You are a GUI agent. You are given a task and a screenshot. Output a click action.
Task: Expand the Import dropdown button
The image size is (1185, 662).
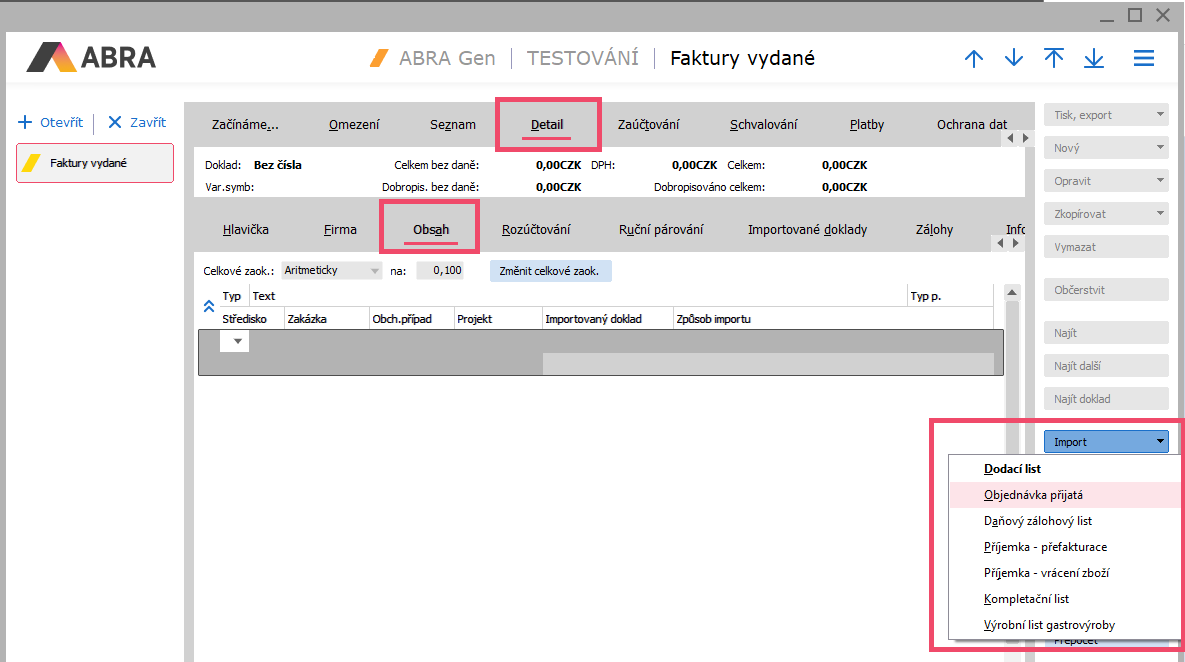click(x=1159, y=441)
